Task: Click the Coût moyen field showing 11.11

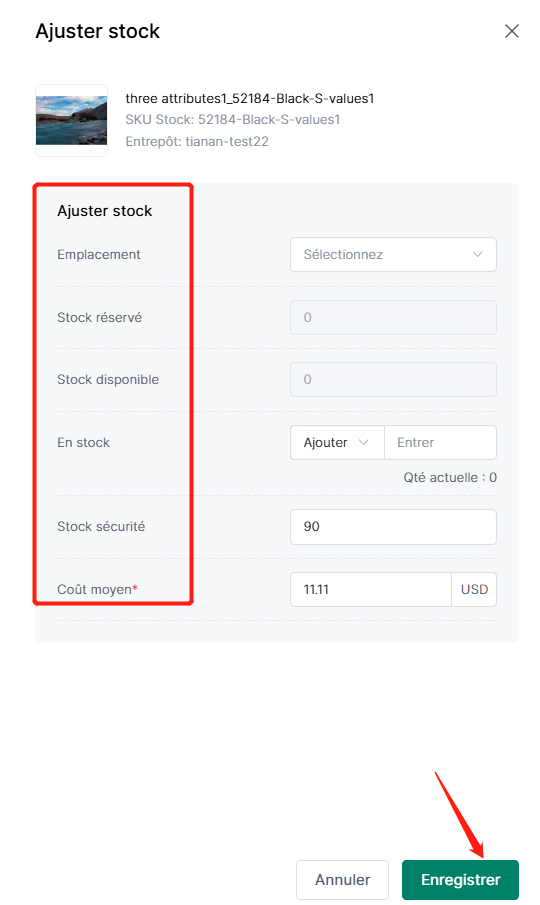Action: 370,589
